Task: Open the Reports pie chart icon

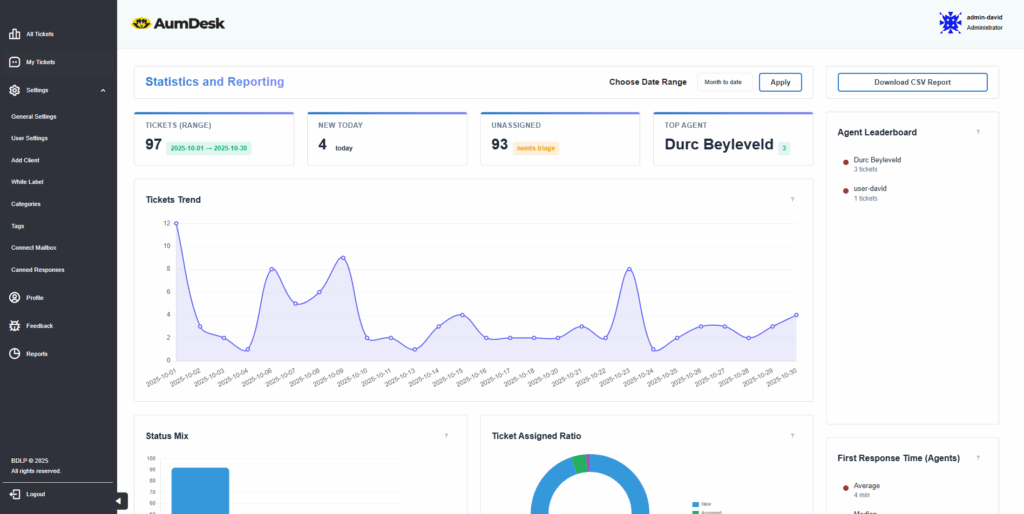Action: 14,354
